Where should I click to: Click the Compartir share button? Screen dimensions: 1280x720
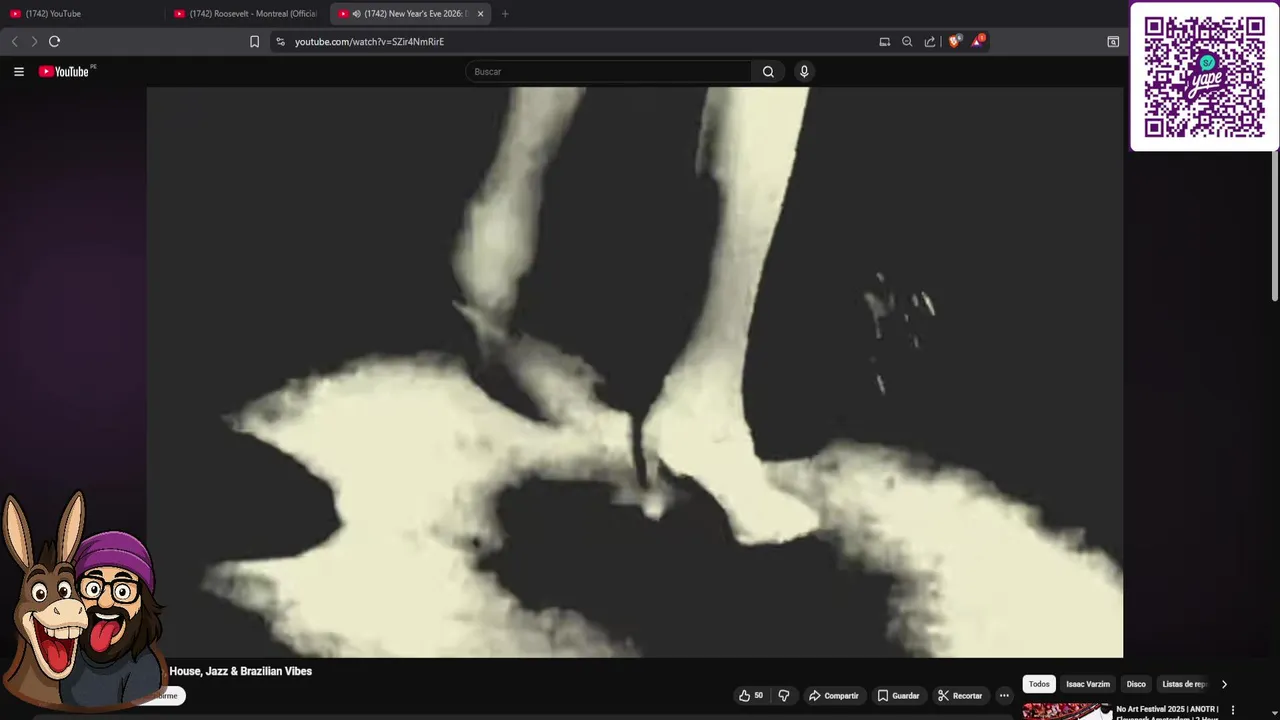pos(834,695)
